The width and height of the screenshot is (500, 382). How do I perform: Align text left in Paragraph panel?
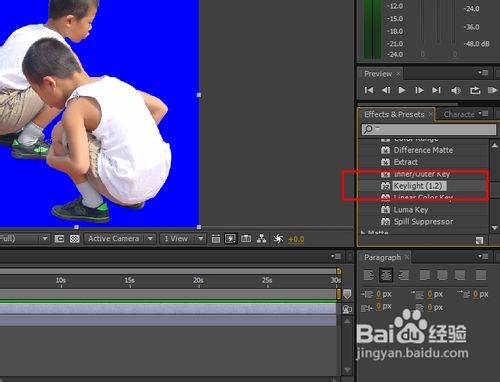coord(369,275)
